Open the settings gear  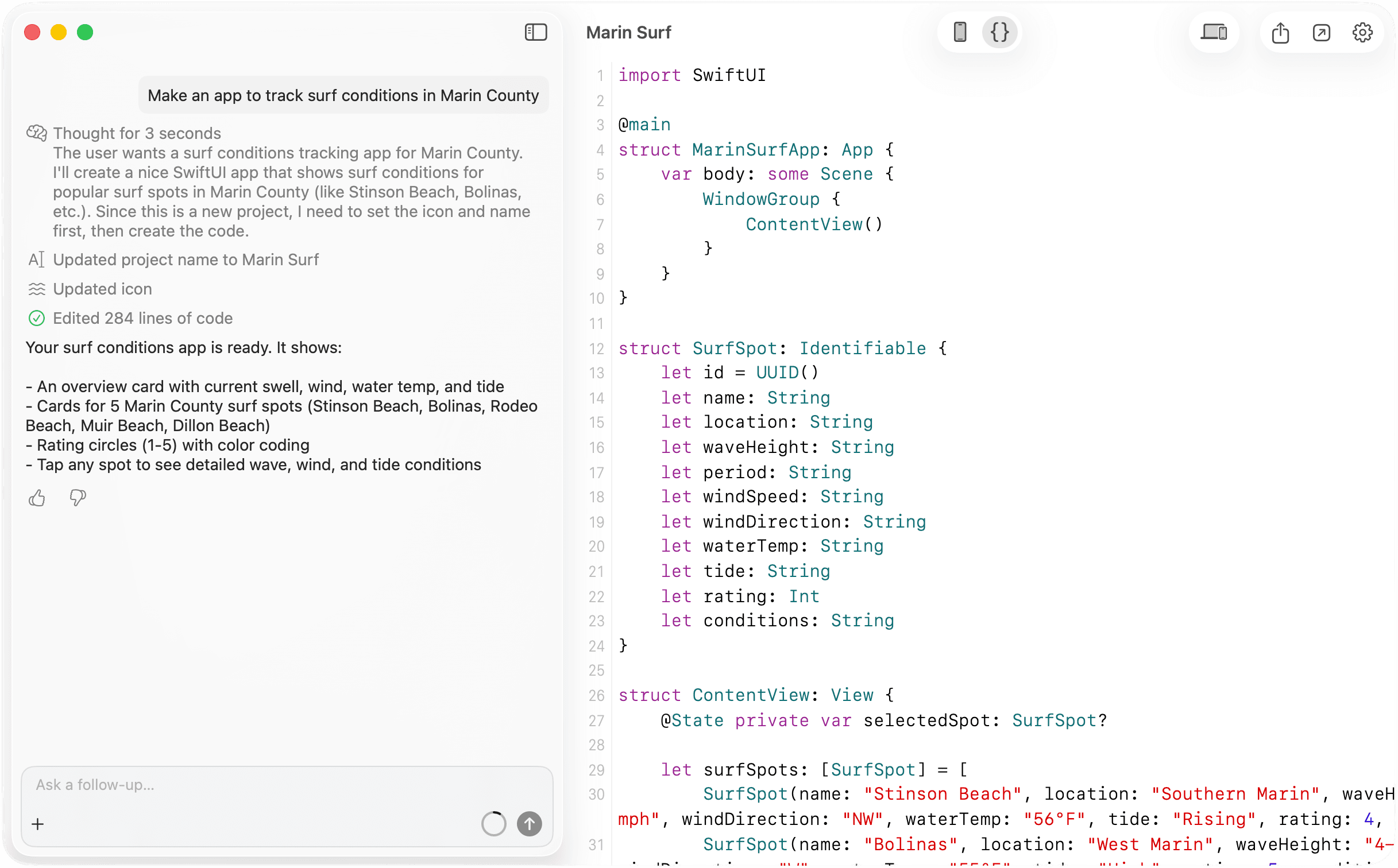(x=1362, y=33)
